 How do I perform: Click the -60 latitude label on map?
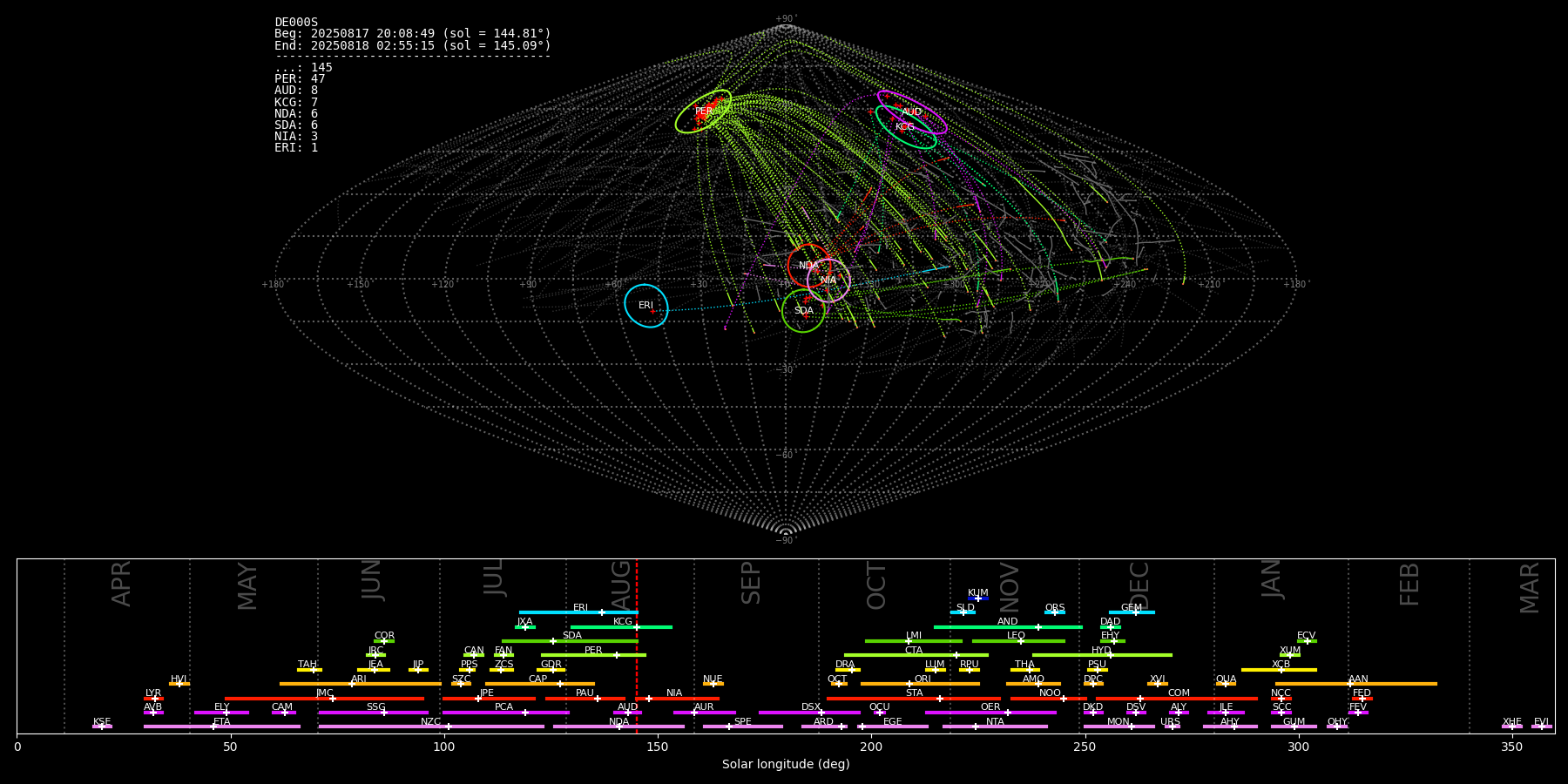click(786, 456)
